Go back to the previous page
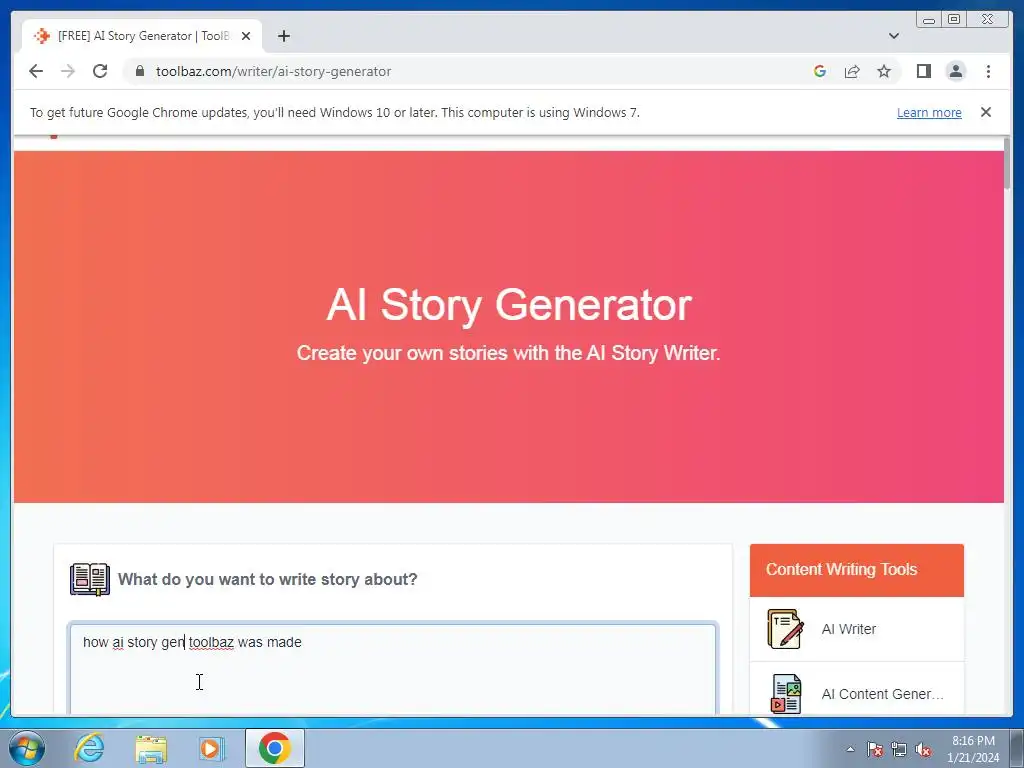 36,71
